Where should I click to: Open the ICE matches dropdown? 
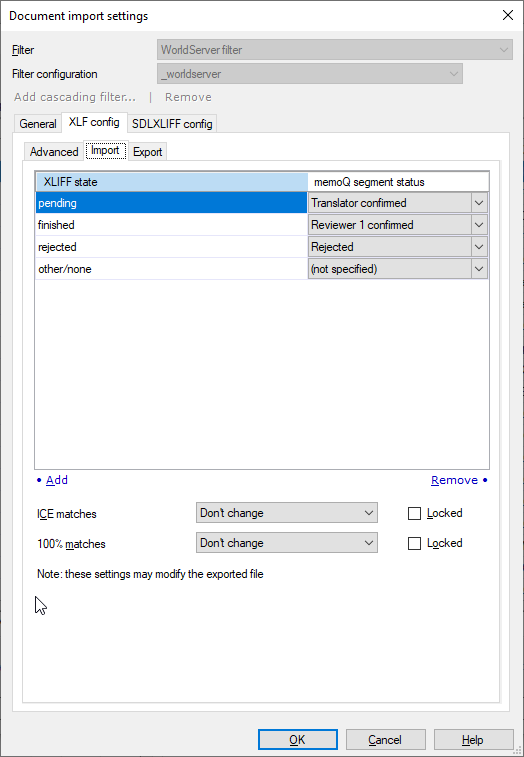click(x=287, y=513)
